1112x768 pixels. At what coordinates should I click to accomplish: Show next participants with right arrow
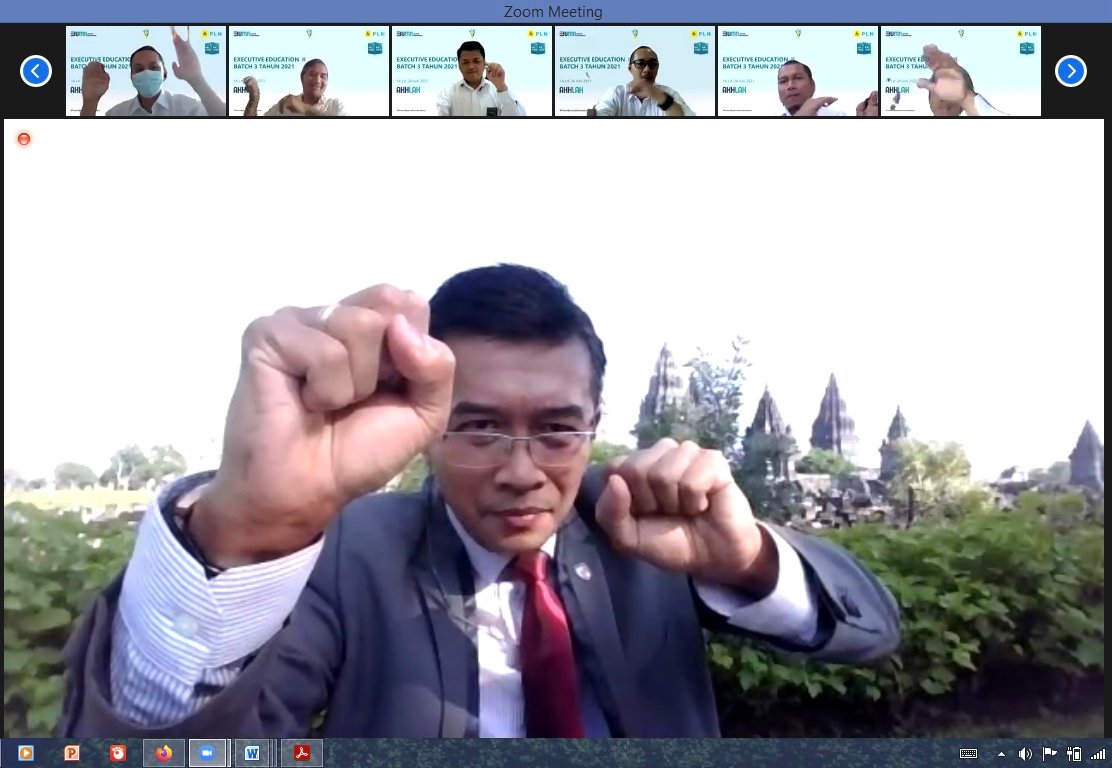point(1070,71)
